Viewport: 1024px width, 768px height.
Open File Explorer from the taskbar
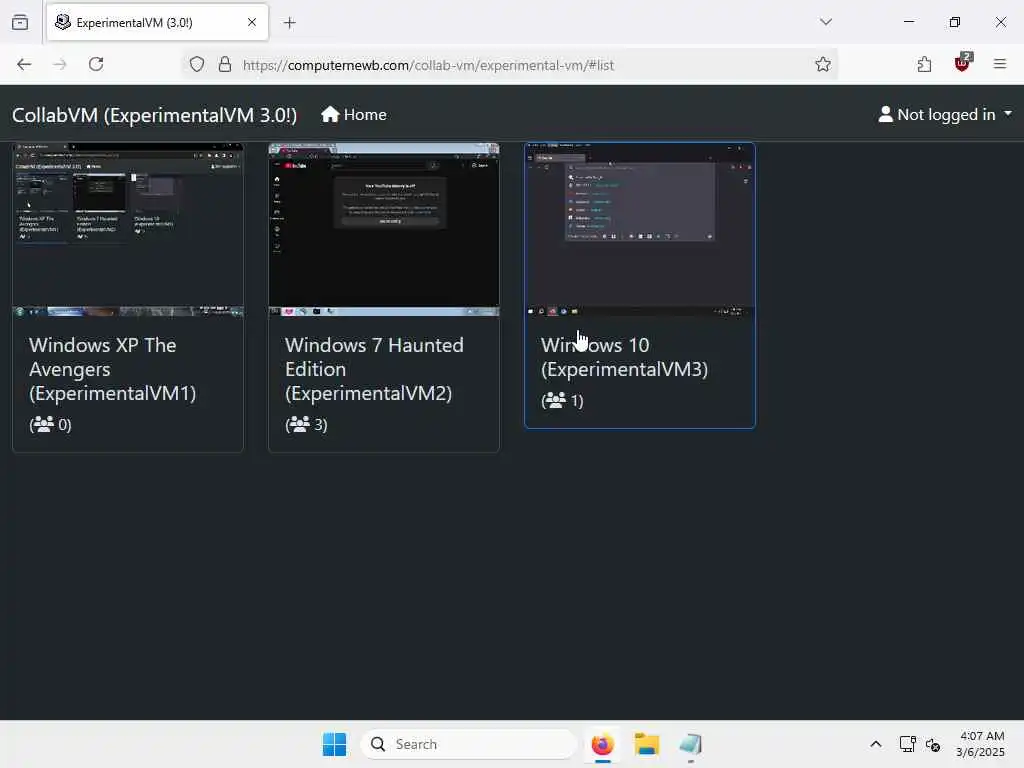pyautogui.click(x=647, y=744)
